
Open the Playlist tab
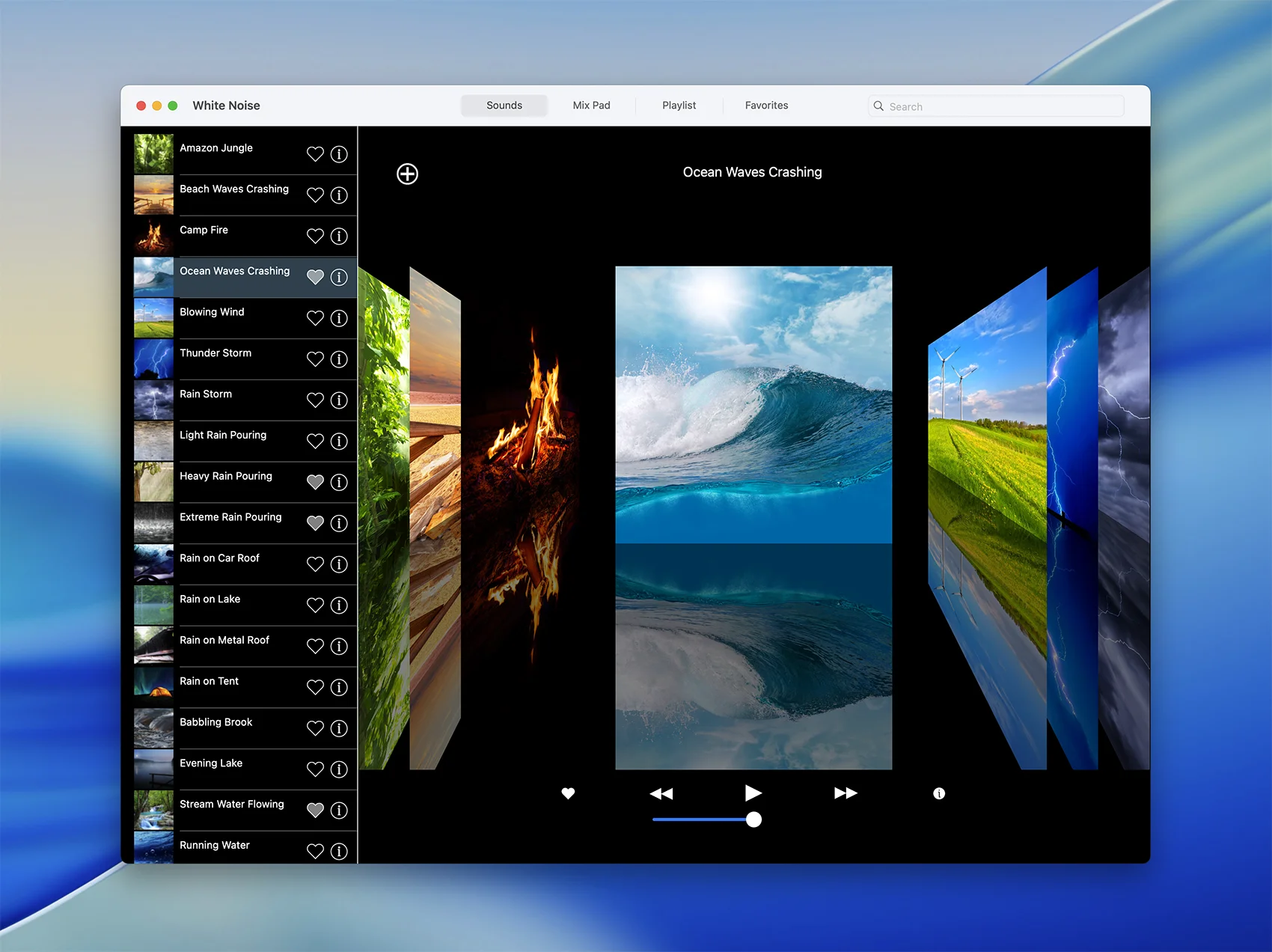(x=679, y=106)
